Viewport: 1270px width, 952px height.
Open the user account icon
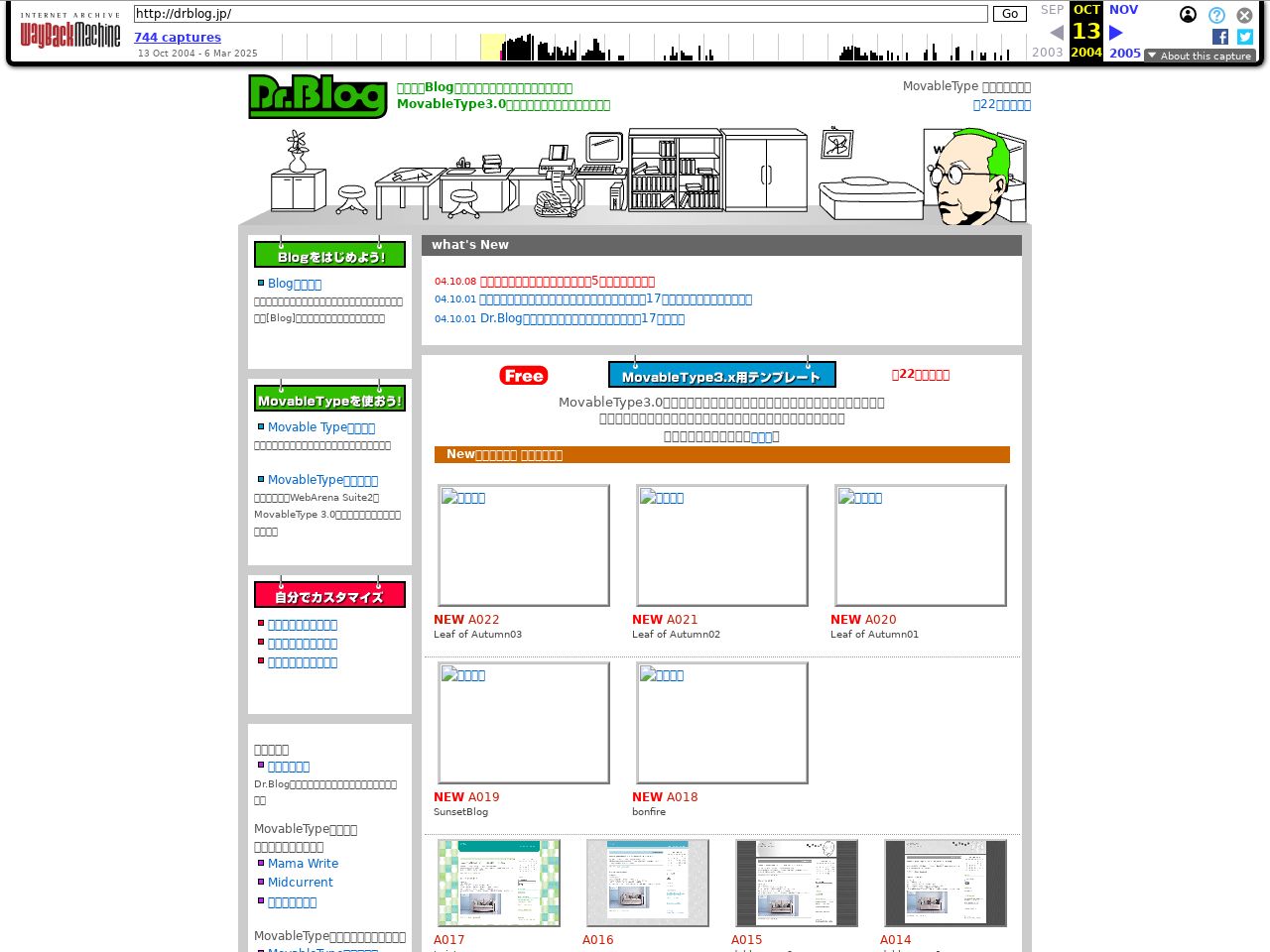[x=1188, y=15]
